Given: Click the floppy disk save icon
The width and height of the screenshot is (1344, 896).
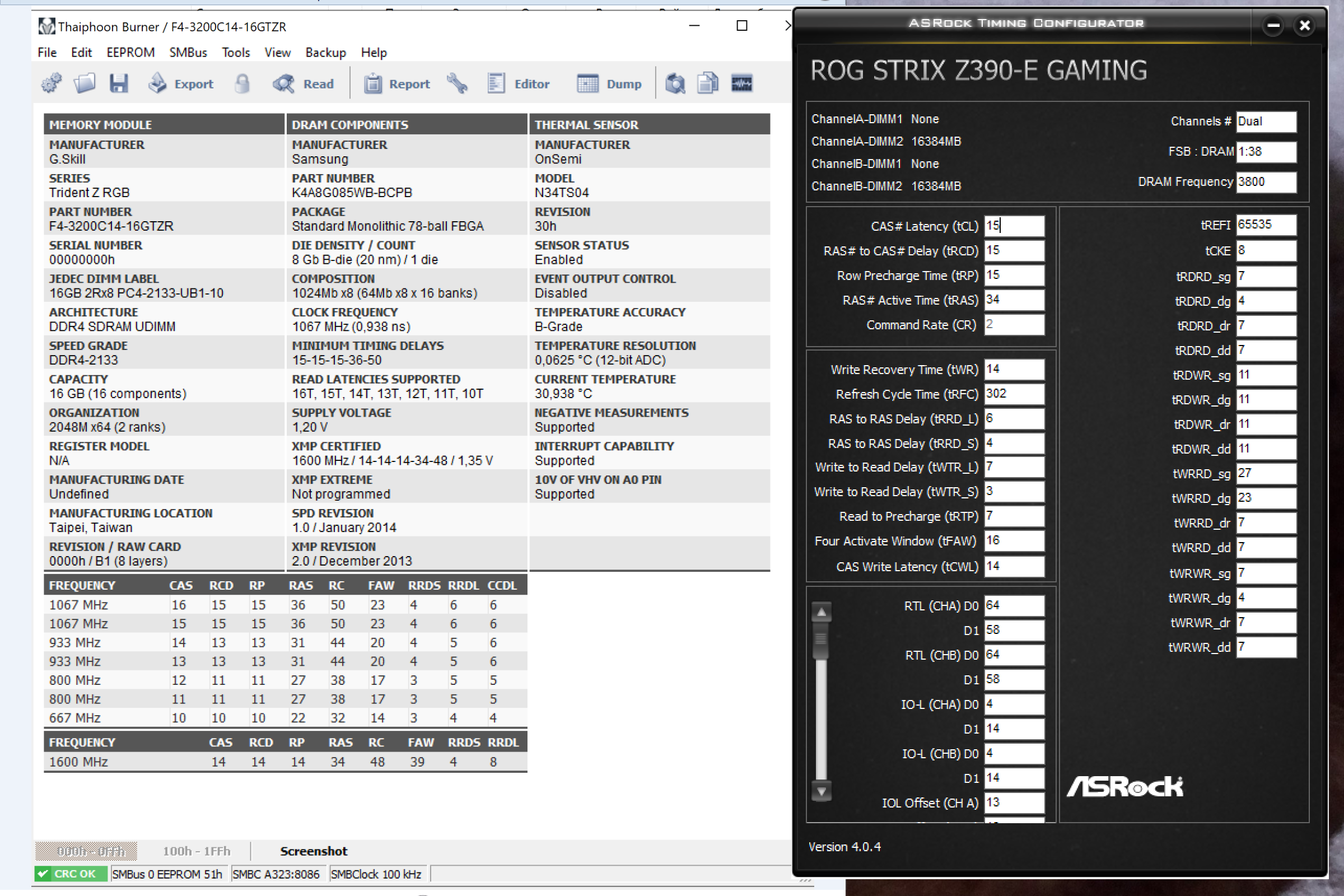Looking at the screenshot, I should [x=119, y=84].
